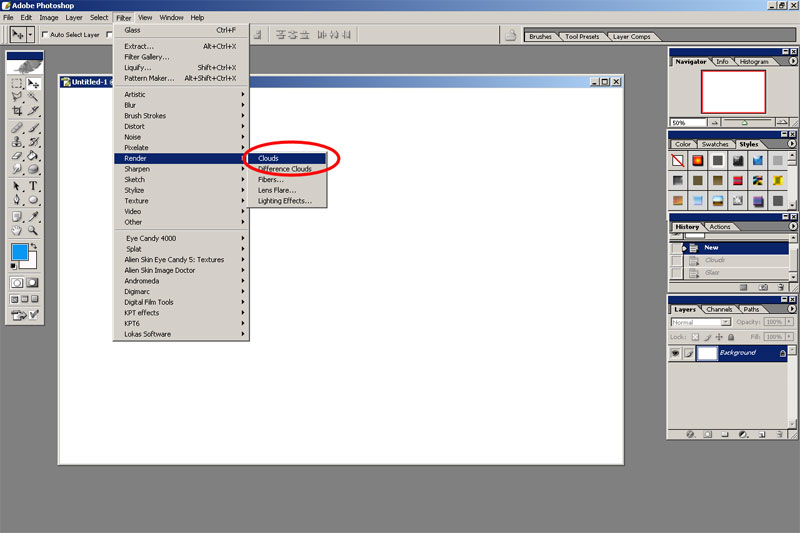Open Opacity slider arrow in Layers

coord(789,322)
